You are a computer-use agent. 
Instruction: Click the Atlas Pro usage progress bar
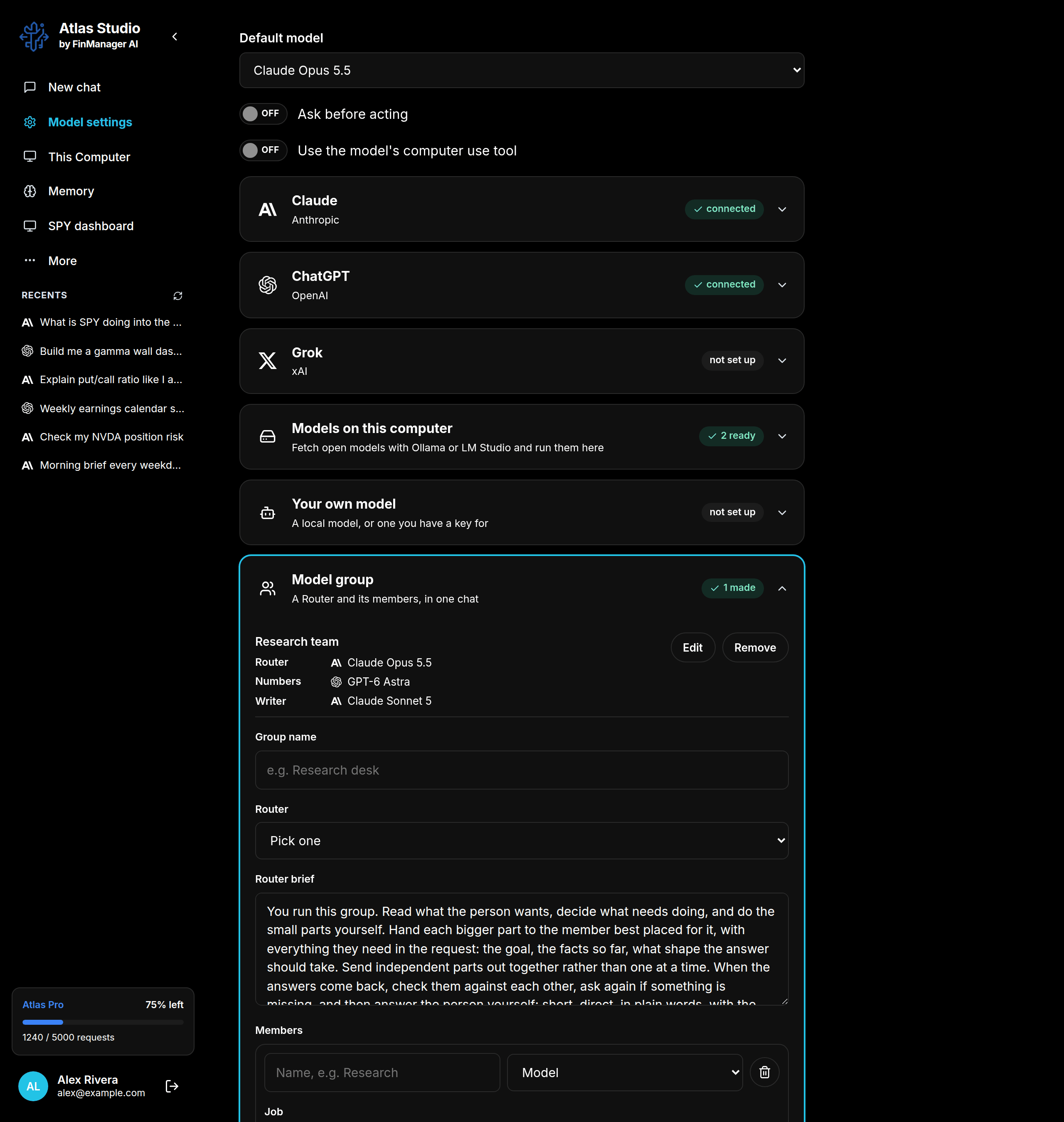[103, 1022]
